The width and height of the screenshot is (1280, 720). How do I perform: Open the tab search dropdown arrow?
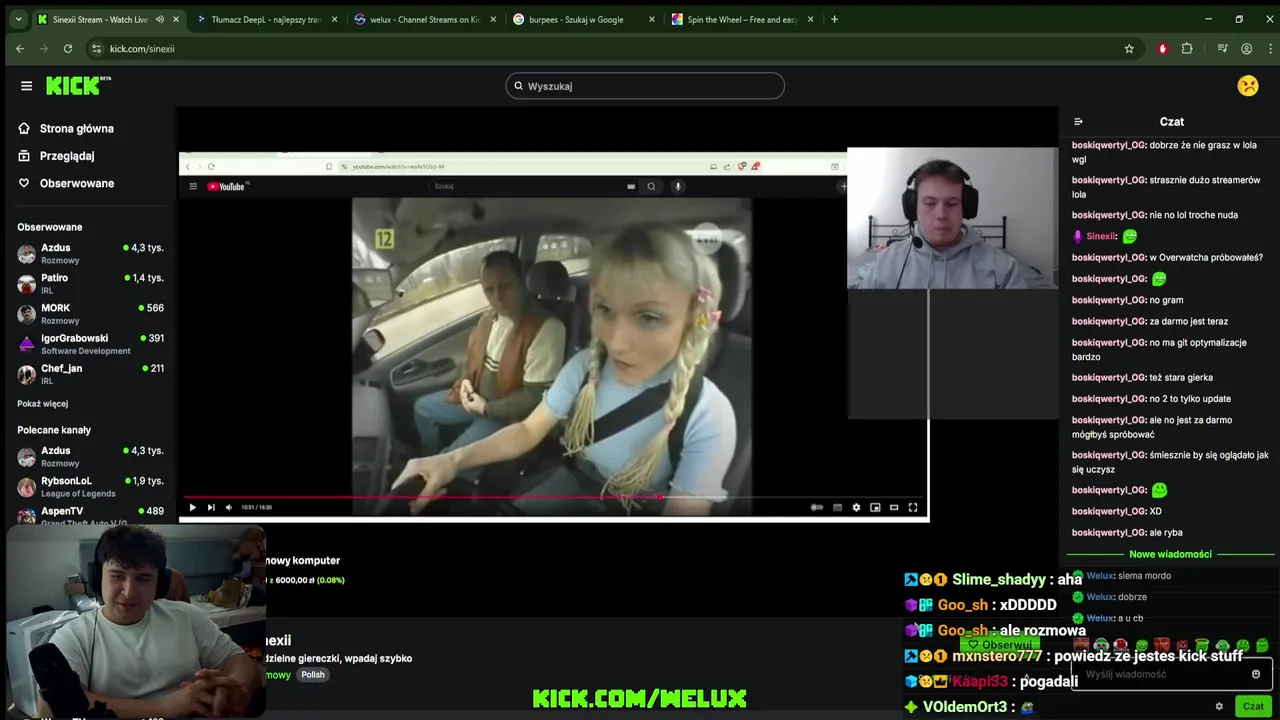click(x=17, y=19)
